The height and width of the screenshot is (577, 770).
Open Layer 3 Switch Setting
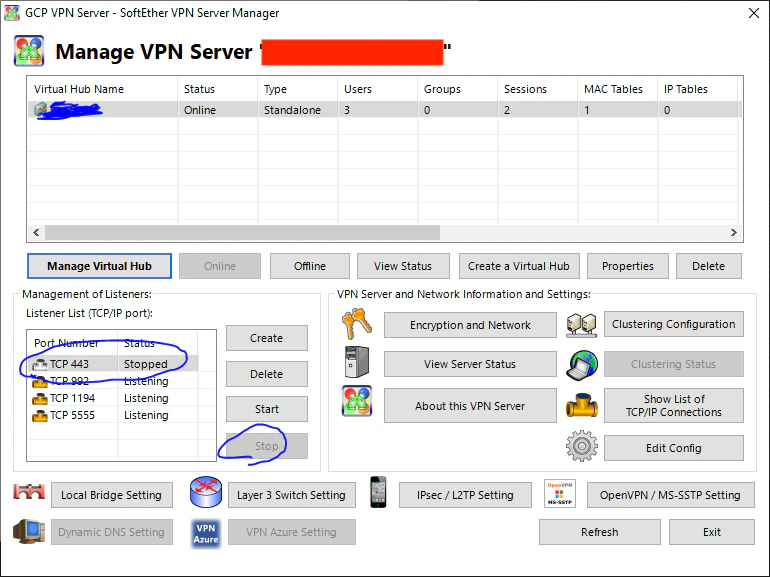pos(292,495)
